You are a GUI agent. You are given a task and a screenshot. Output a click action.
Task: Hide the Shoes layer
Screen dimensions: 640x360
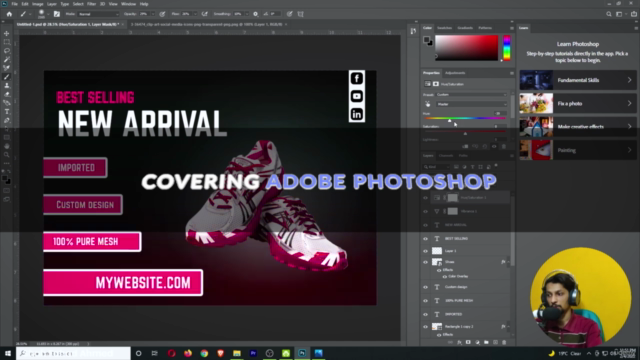(425, 262)
